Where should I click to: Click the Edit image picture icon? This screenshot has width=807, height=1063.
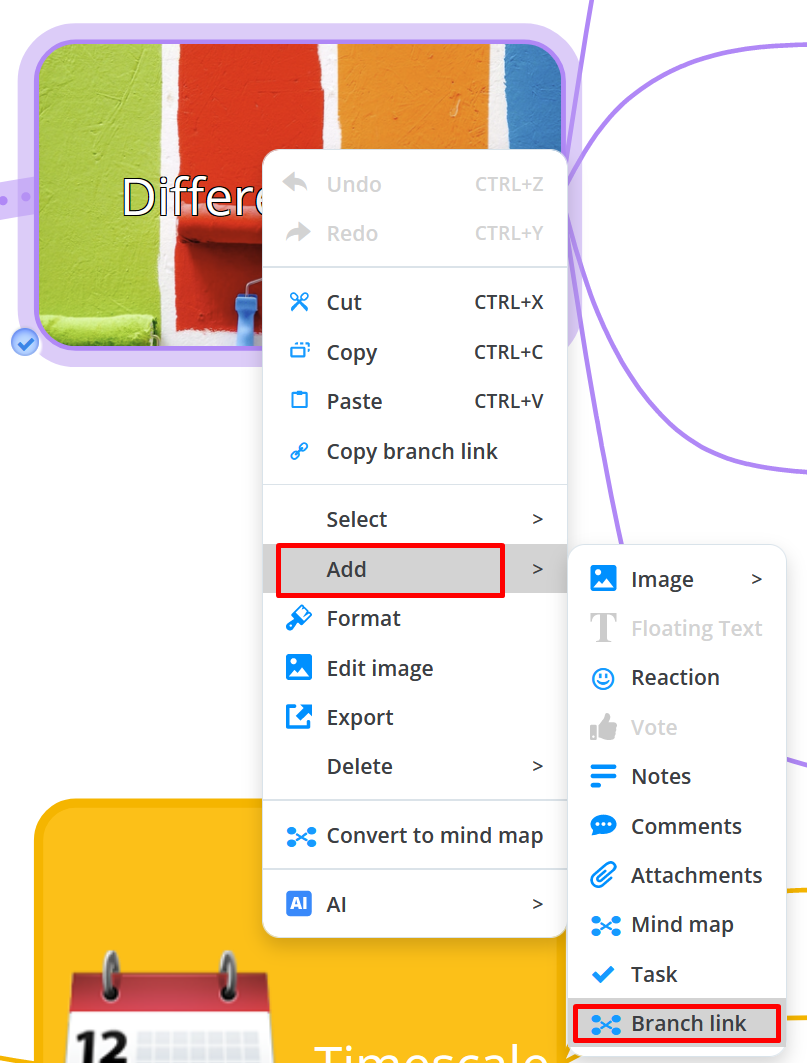coord(299,668)
